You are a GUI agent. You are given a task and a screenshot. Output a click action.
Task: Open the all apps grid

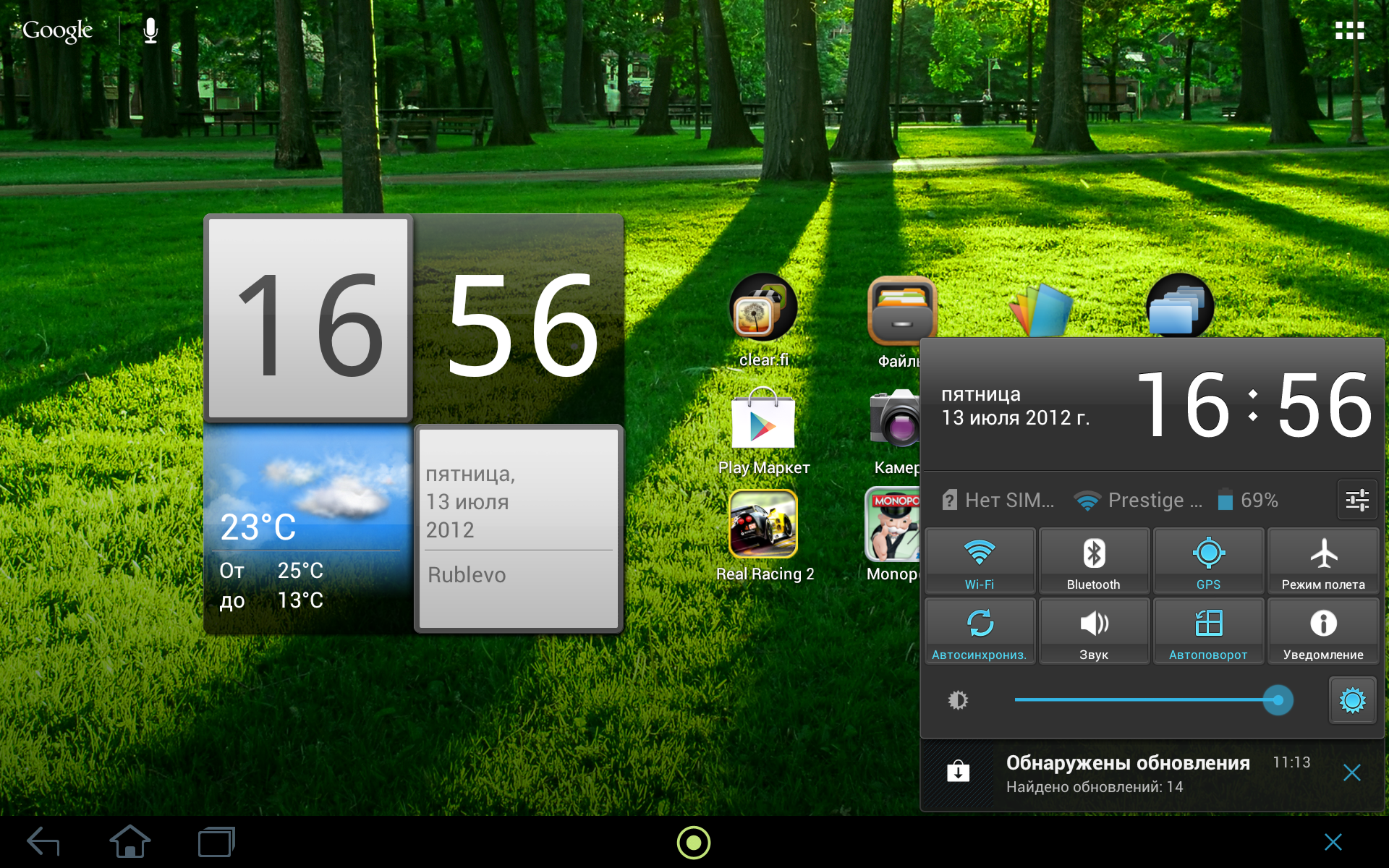[x=1349, y=30]
